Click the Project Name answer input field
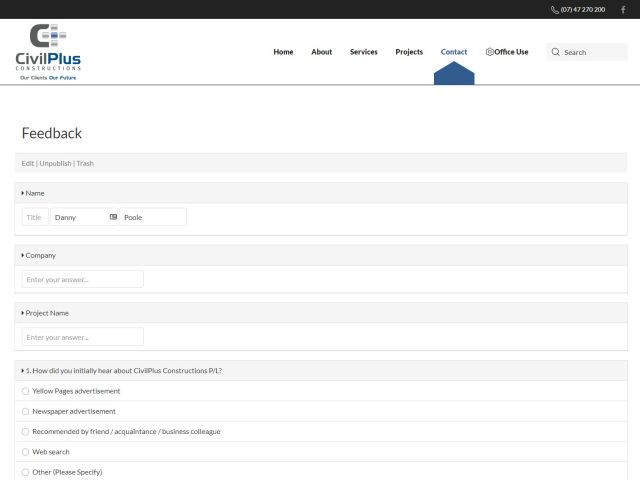 click(x=83, y=337)
